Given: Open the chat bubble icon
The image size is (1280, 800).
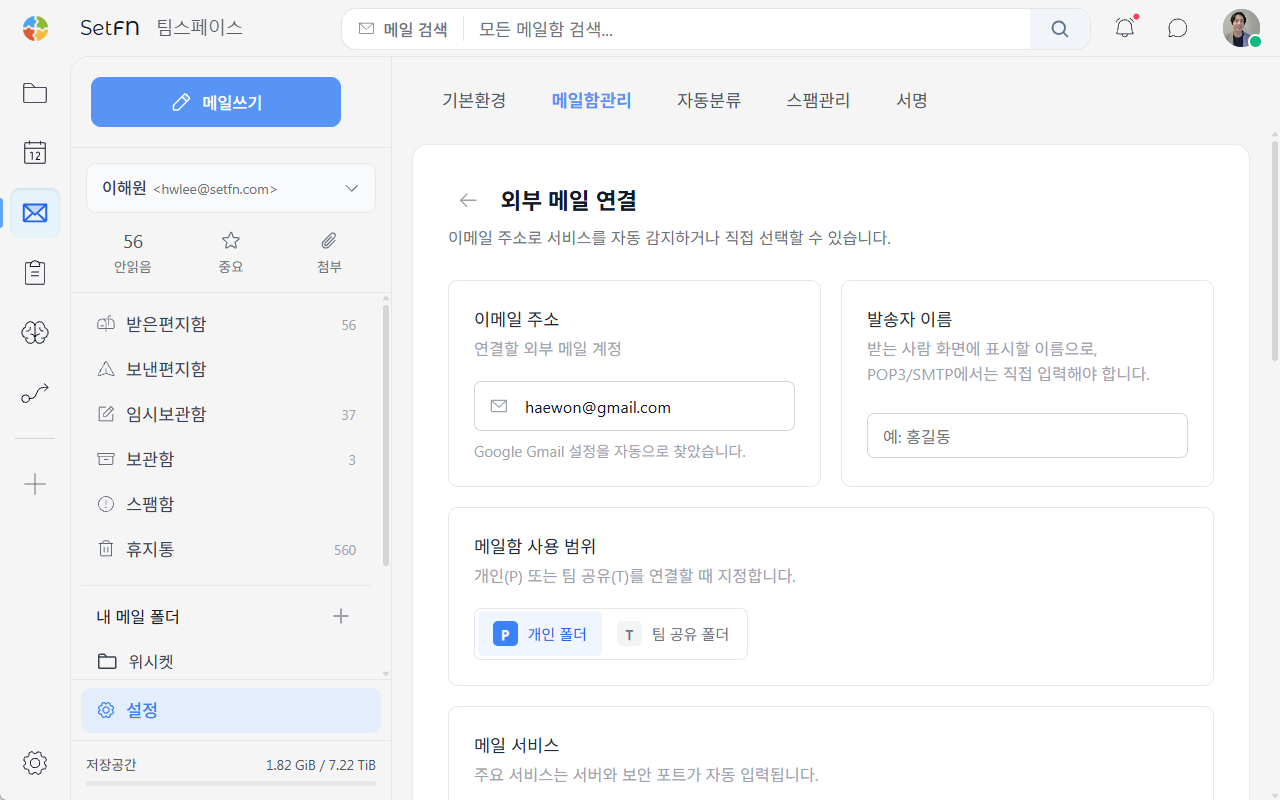Looking at the screenshot, I should [1178, 28].
